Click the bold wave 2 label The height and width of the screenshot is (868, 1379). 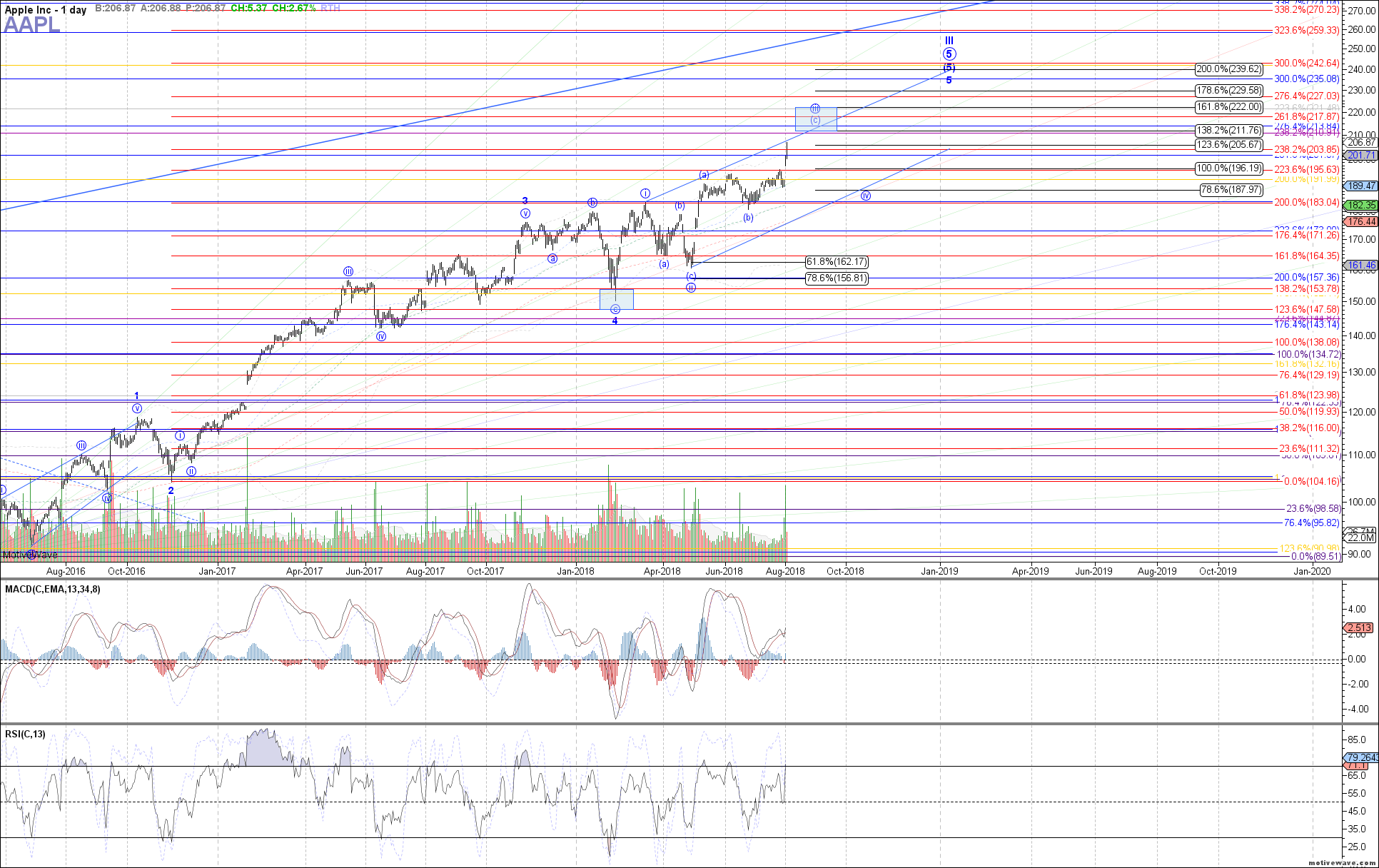click(x=171, y=490)
